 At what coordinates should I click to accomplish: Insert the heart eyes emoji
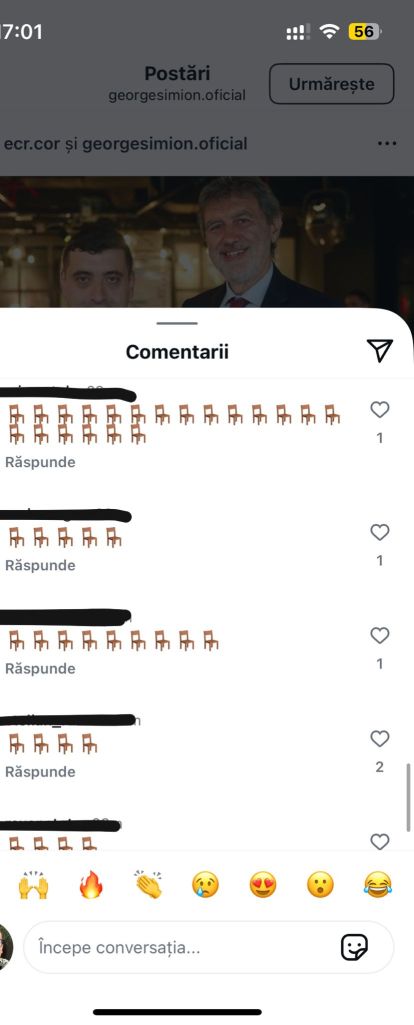tap(263, 885)
